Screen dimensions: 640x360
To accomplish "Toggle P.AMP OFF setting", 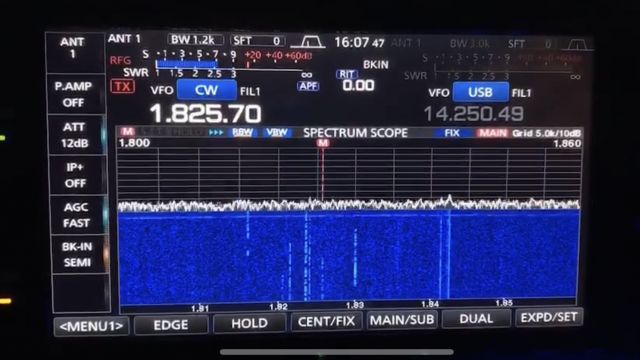I will tap(74, 94).
